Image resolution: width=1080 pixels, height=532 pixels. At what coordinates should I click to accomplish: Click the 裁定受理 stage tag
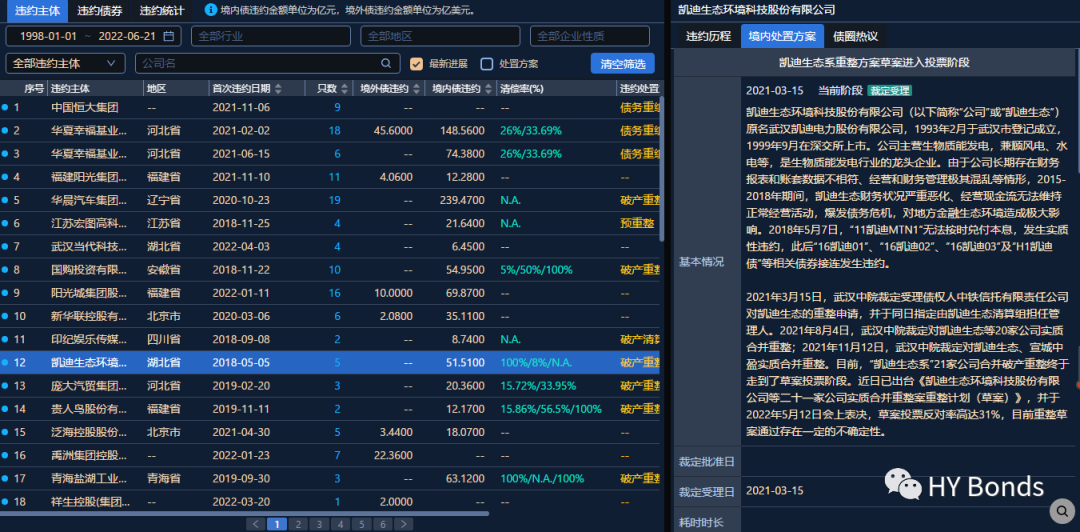890,91
